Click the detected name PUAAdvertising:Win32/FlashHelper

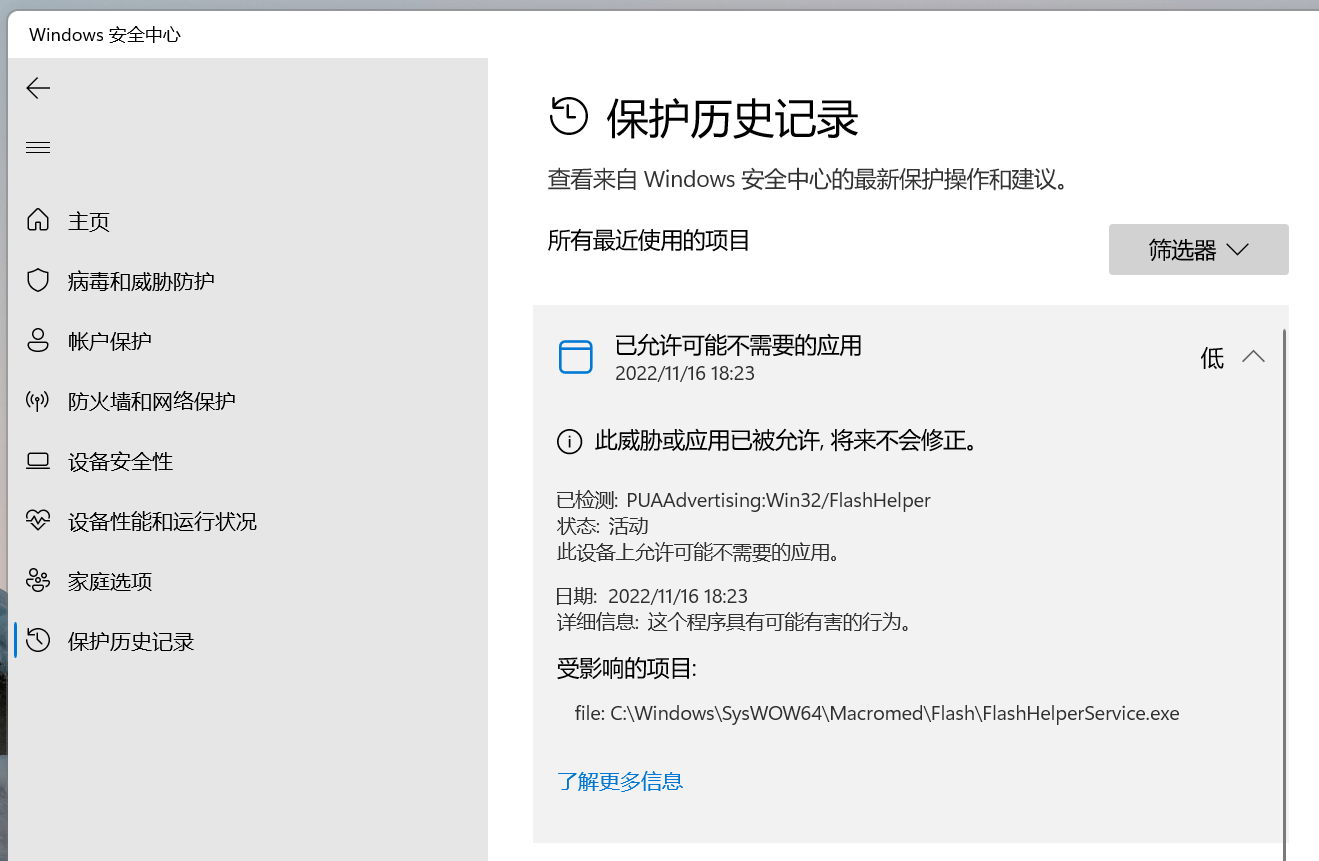(779, 500)
